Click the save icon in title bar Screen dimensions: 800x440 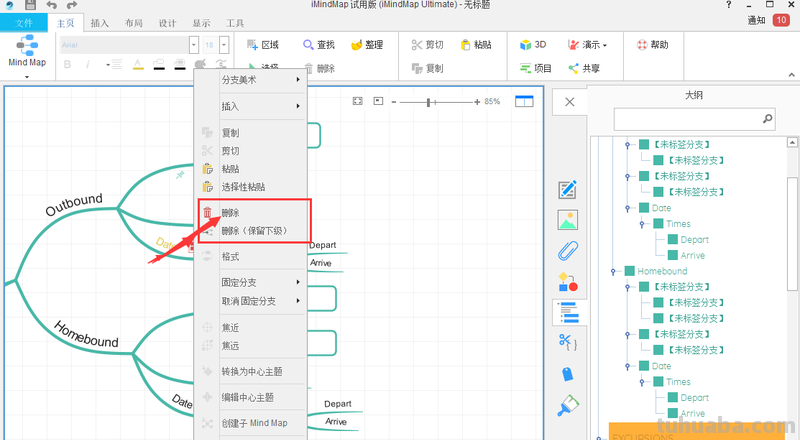30,5
